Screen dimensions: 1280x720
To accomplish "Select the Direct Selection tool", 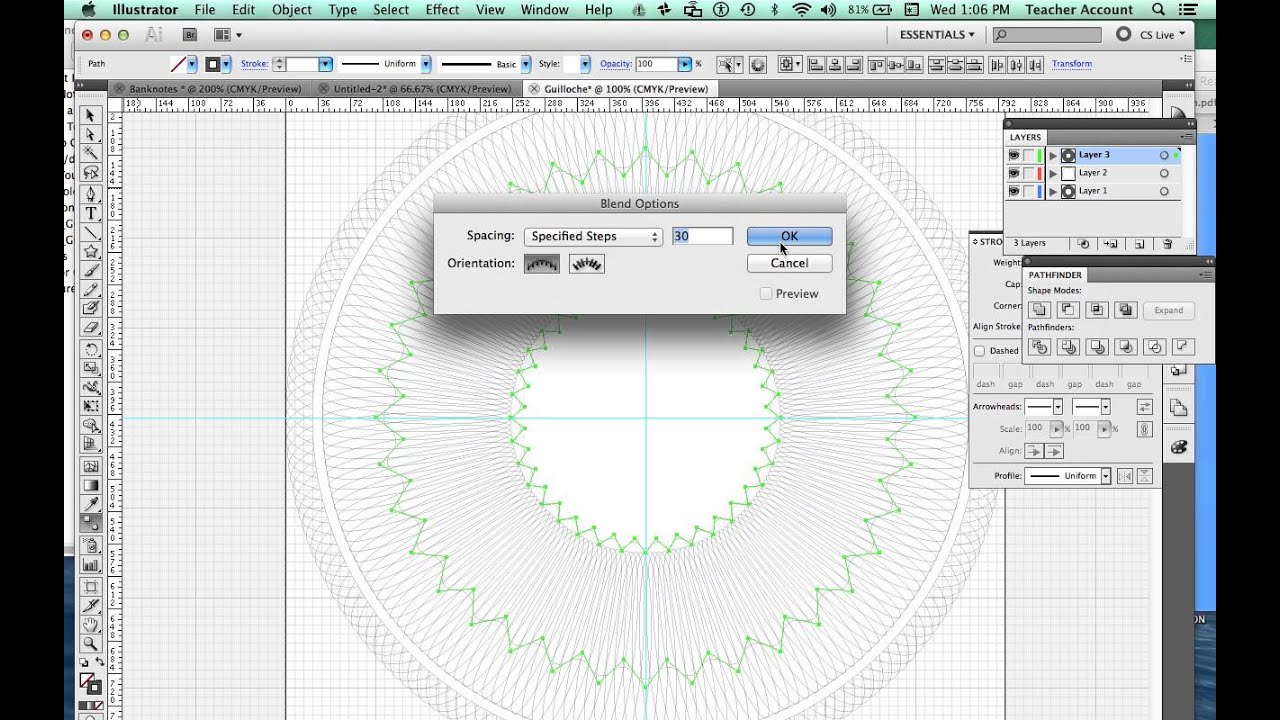I will click(x=91, y=135).
